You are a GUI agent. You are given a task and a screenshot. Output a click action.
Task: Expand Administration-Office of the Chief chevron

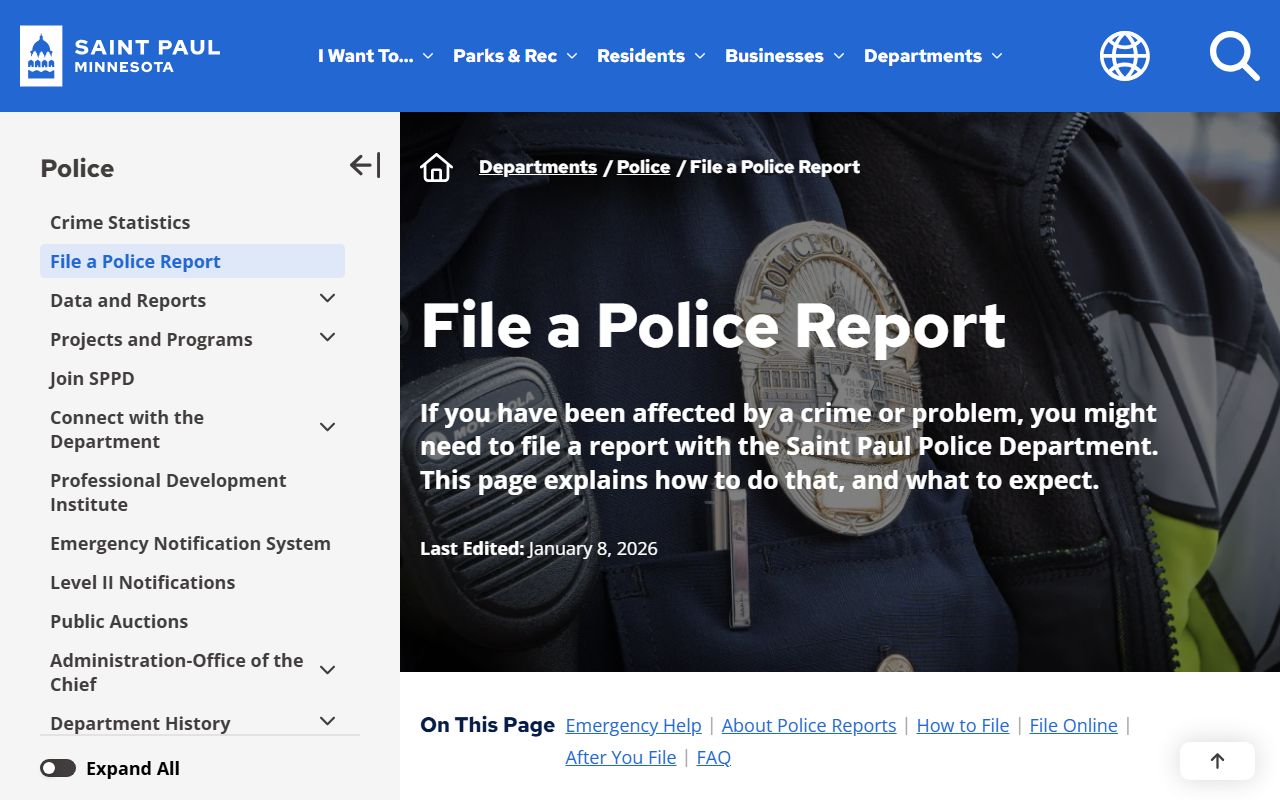327,671
